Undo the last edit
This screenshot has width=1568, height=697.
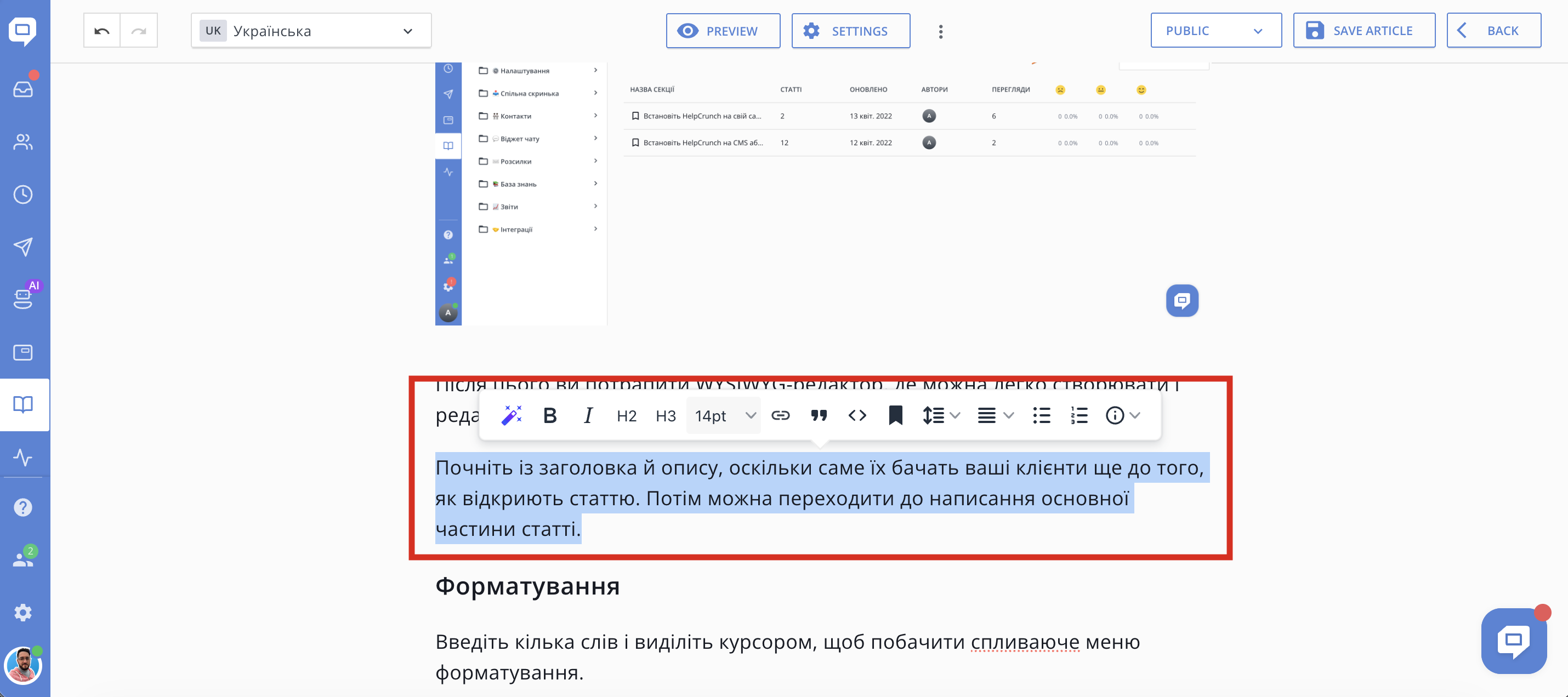pos(101,31)
